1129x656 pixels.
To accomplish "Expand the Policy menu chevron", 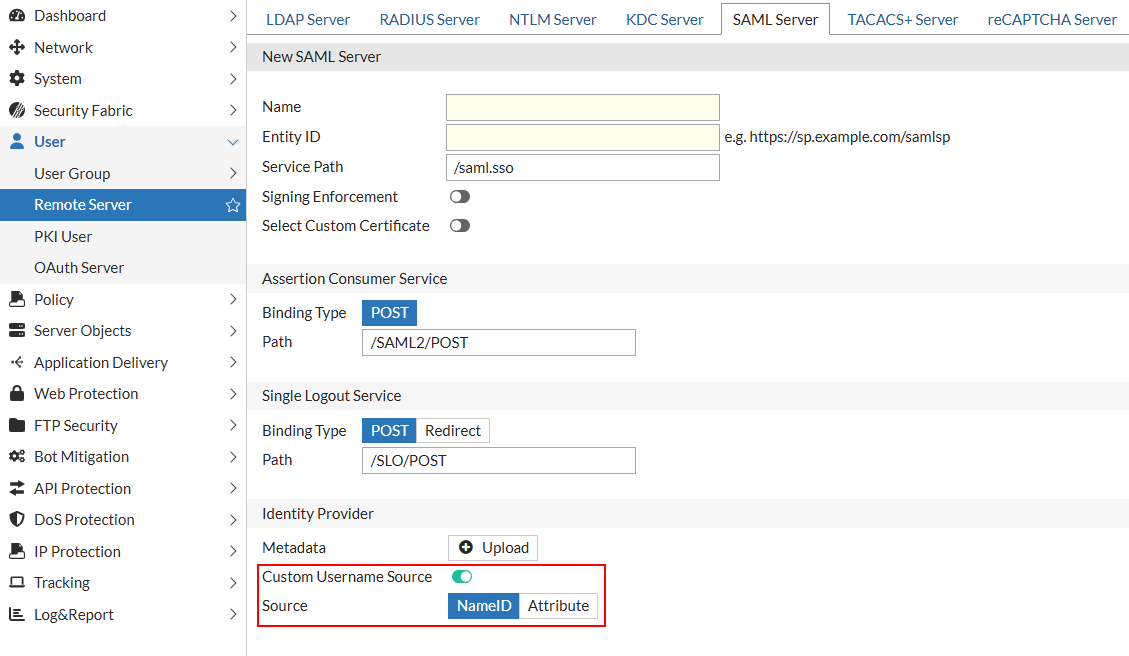I will (233, 300).
